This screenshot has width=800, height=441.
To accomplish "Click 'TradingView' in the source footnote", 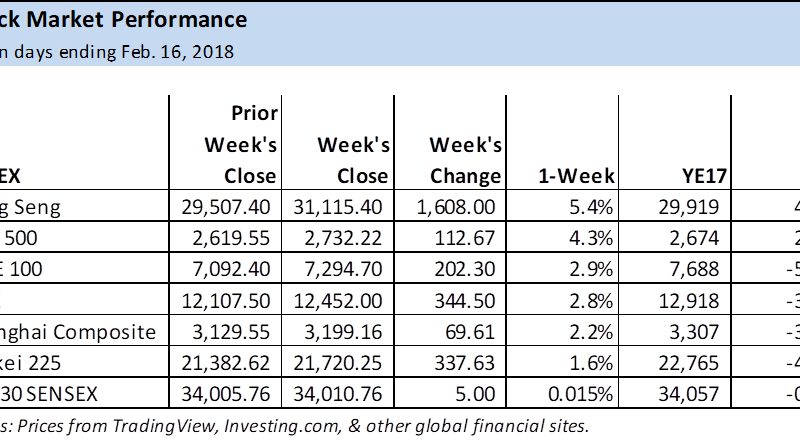I will [163, 426].
